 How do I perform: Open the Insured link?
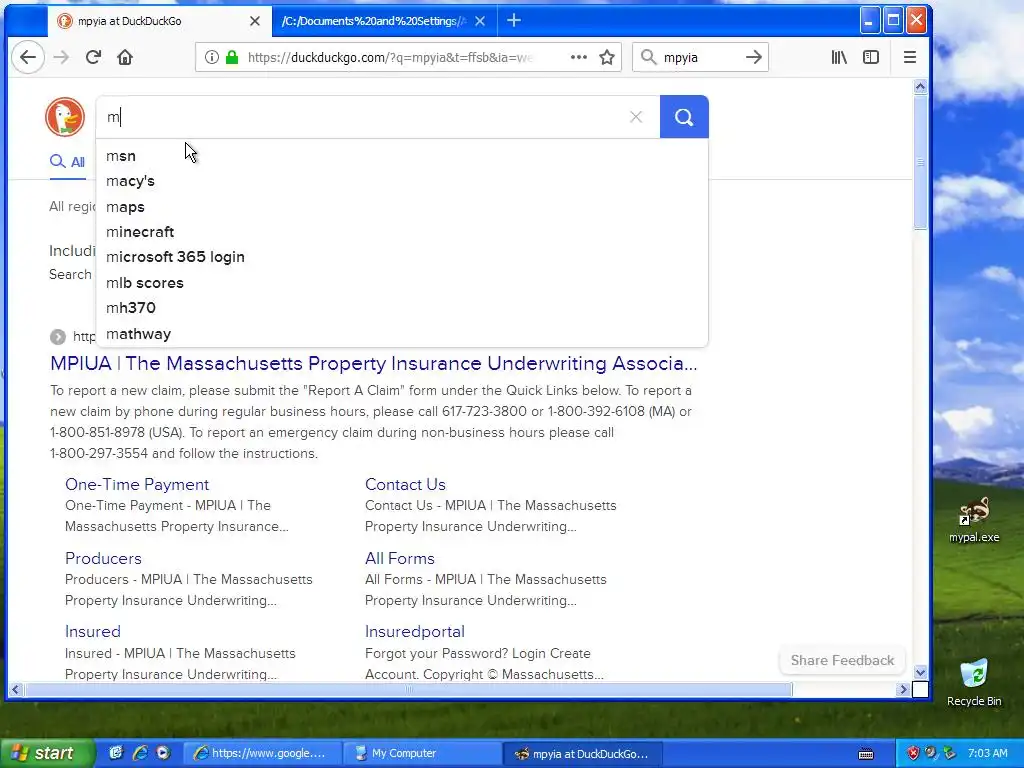93,632
